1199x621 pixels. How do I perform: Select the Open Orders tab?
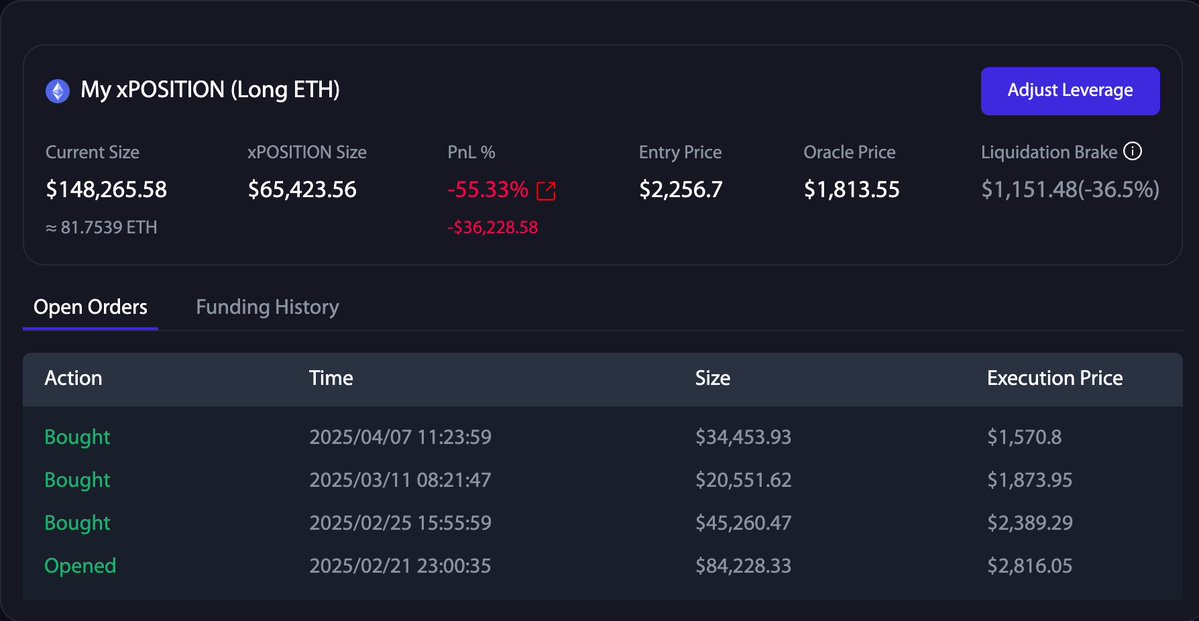pyautogui.click(x=90, y=307)
